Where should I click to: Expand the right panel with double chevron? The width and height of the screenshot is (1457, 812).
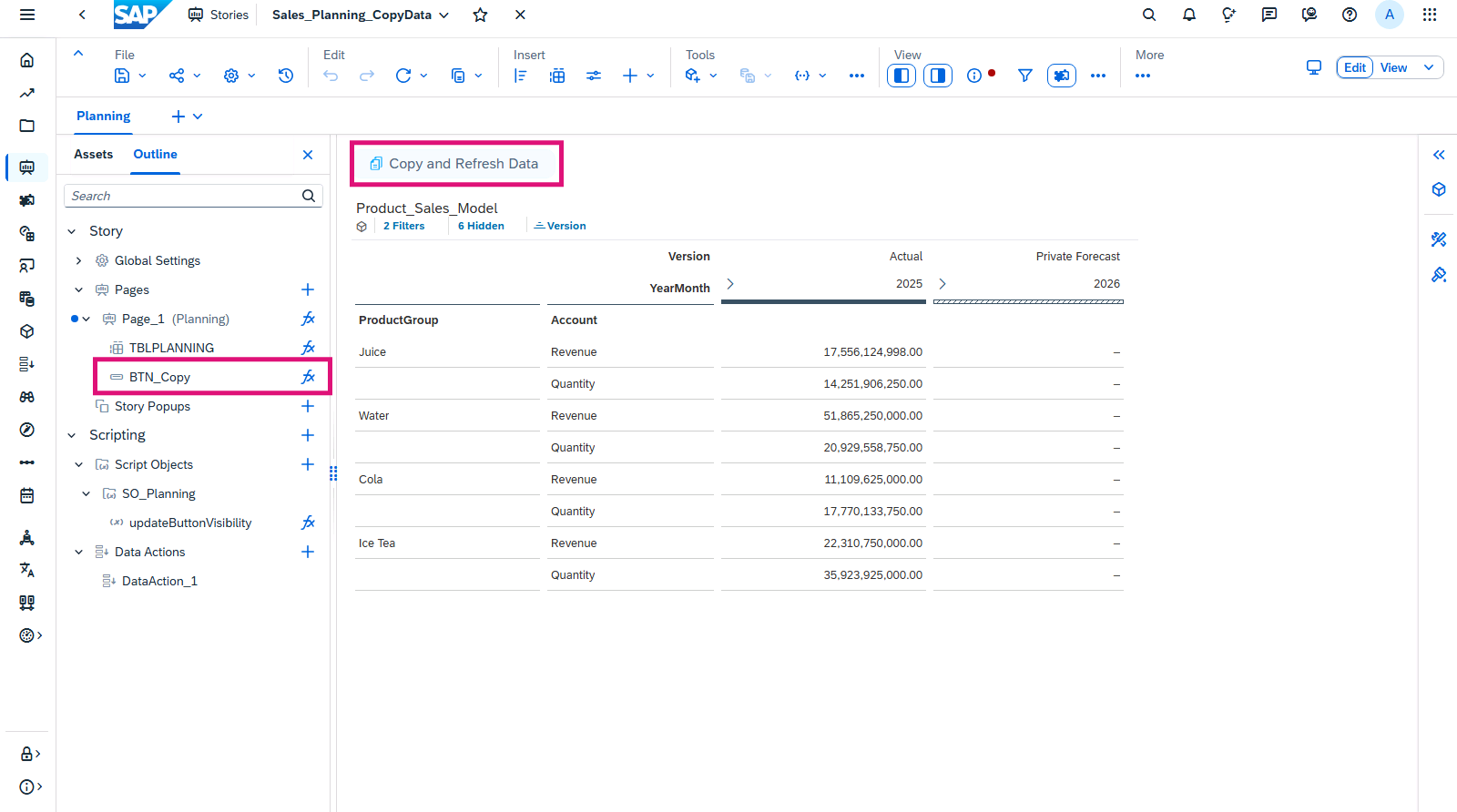(x=1439, y=155)
